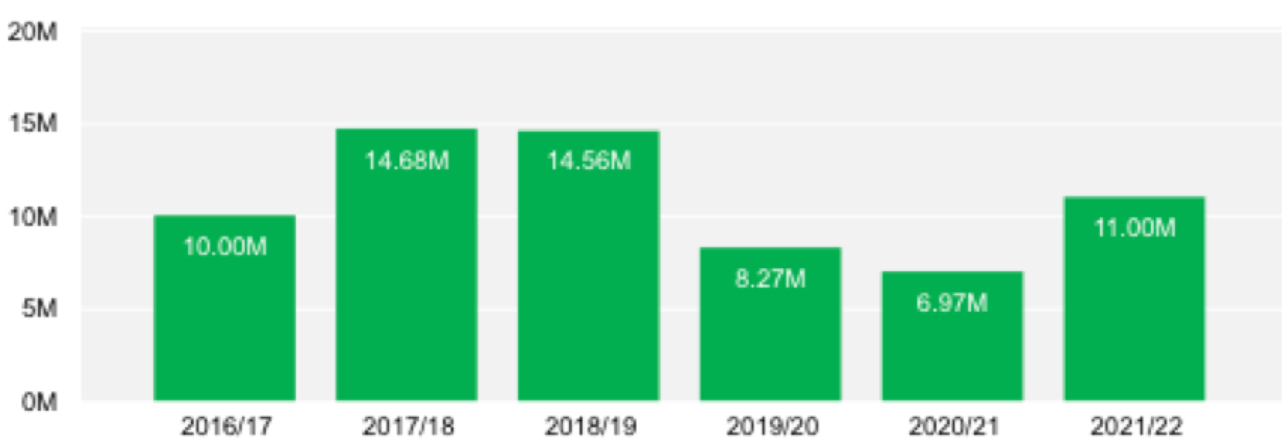Viewport: 1282px width, 444px height.
Task: Select the 2021/22 x-axis label
Action: [x=1134, y=425]
